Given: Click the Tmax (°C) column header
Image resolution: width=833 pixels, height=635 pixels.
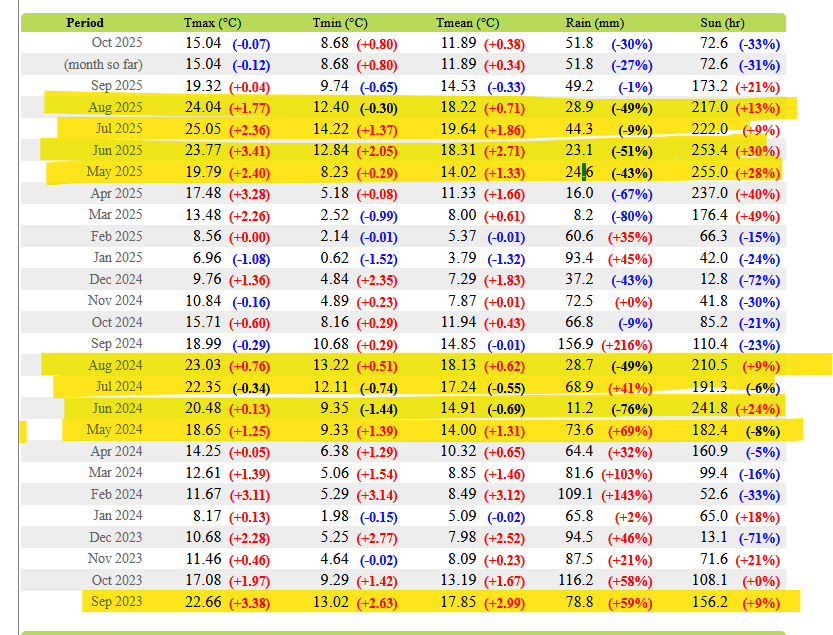Looking at the screenshot, I should [212, 22].
